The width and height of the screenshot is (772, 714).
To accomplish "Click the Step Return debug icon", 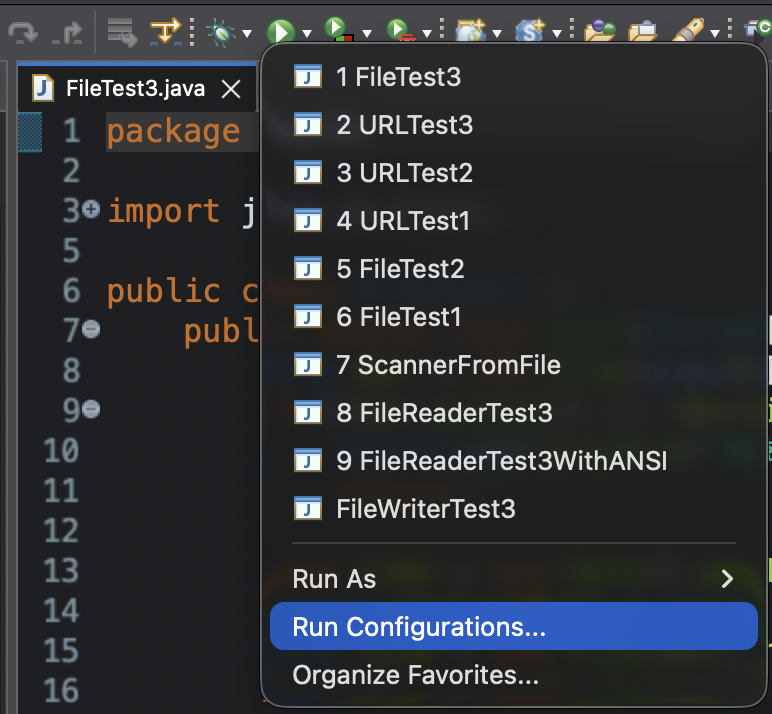I will [67, 32].
